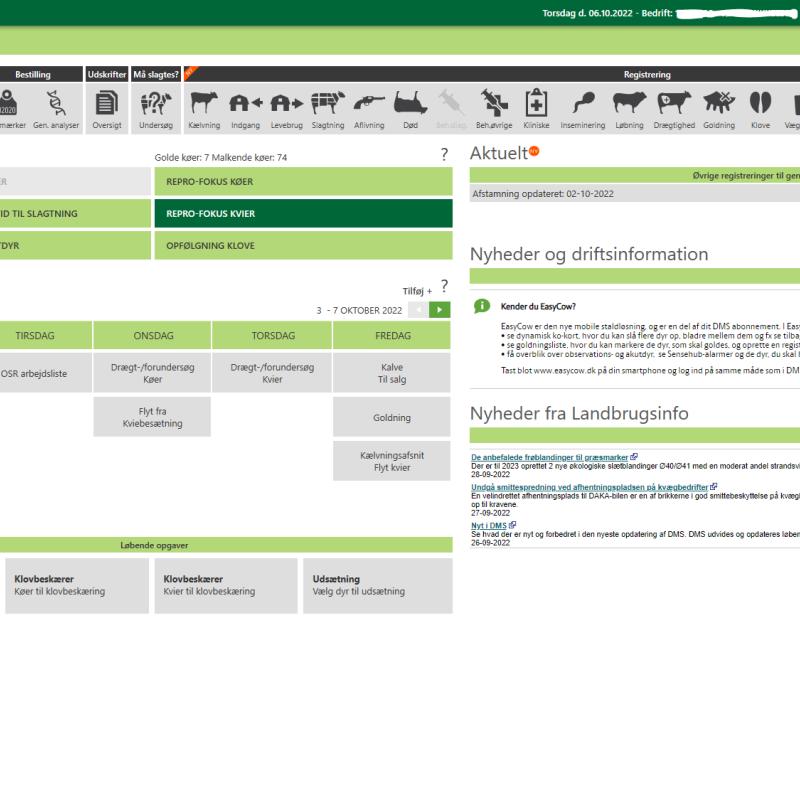Open the Undersøg slaughter check icon
800x800 pixels.
click(156, 103)
